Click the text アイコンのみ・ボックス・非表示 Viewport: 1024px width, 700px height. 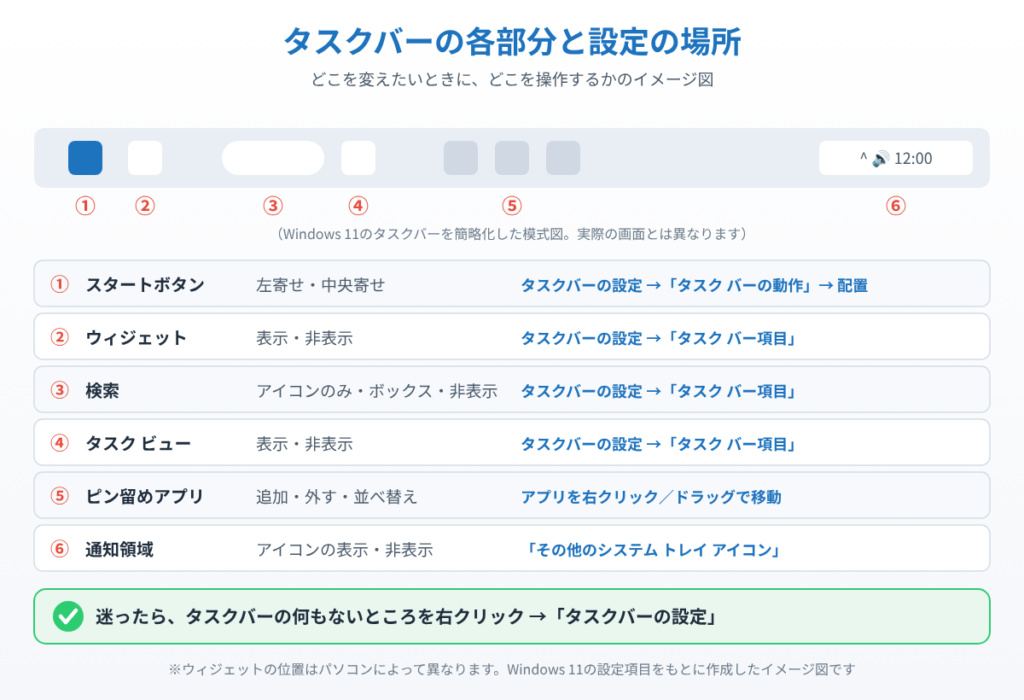pos(377,391)
